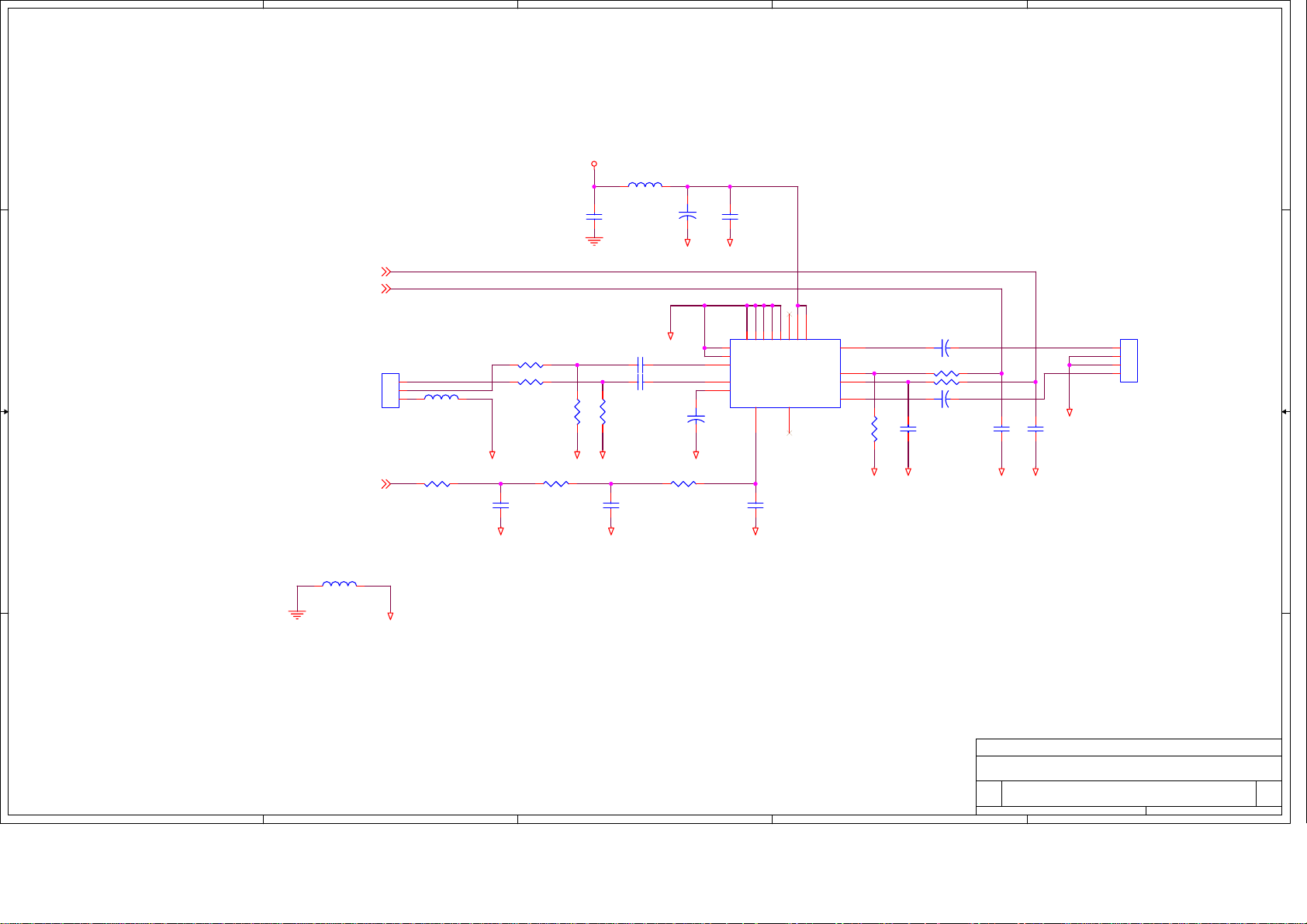Select the inductor wired to the left connector

point(441,397)
